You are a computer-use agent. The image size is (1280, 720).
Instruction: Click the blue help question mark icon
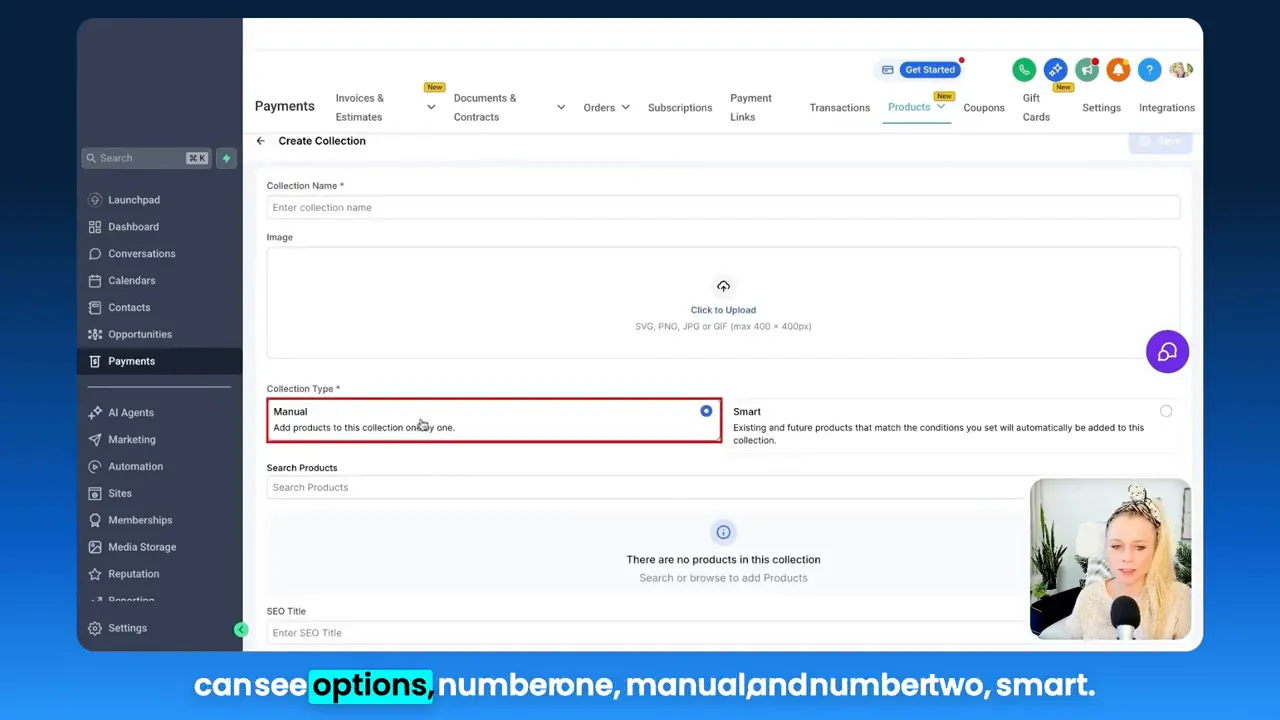coord(1150,70)
